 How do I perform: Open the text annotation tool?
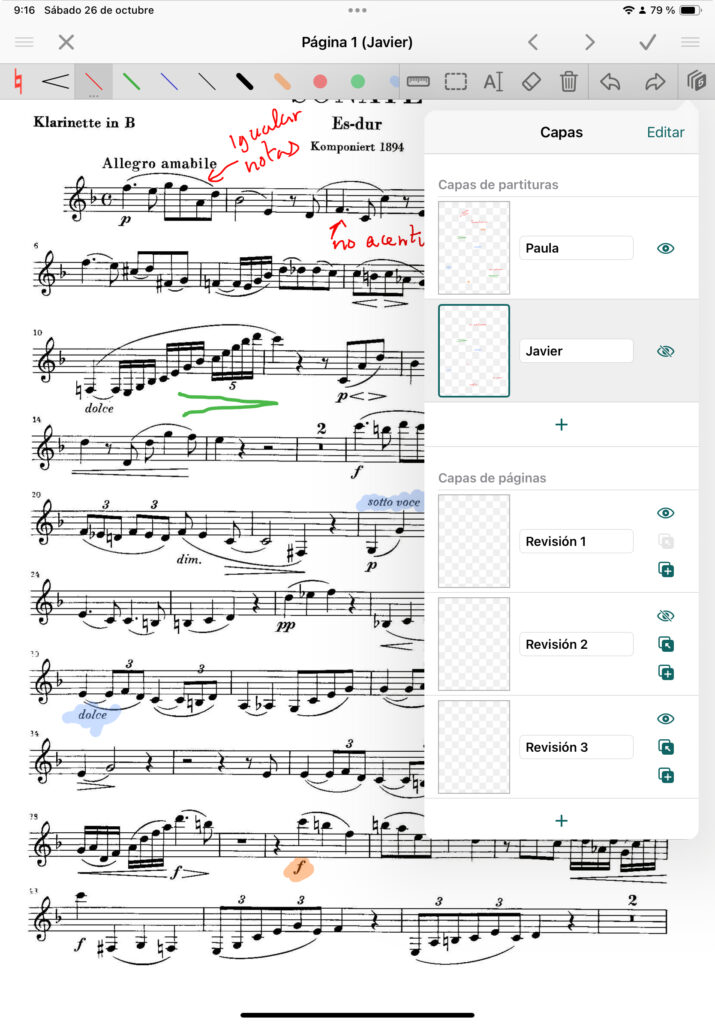[x=493, y=82]
